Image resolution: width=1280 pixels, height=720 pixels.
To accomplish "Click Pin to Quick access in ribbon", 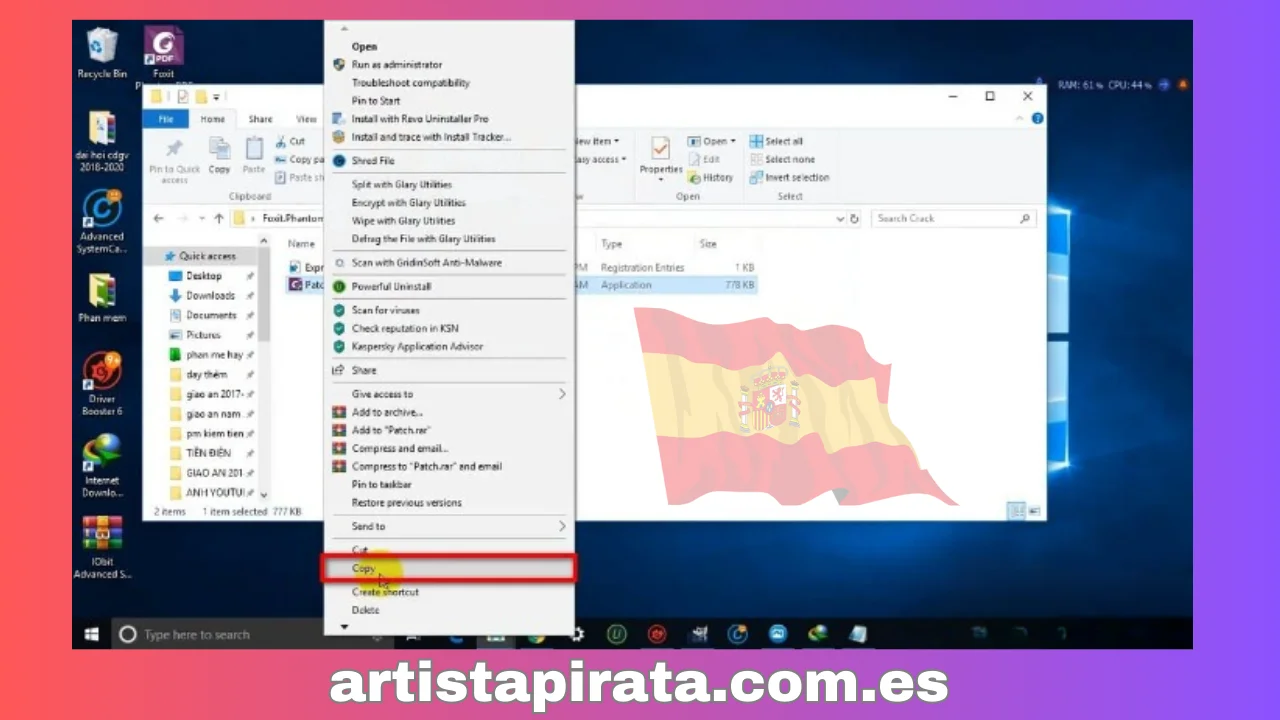I will tap(175, 159).
